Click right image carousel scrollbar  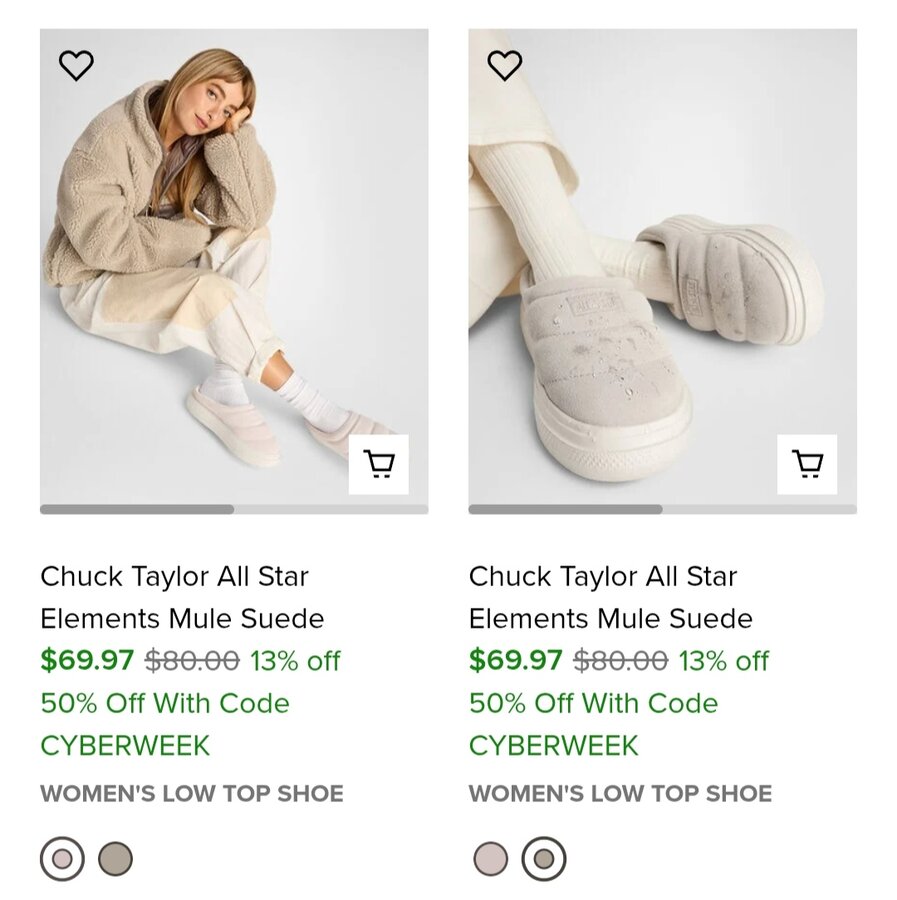coord(662,509)
